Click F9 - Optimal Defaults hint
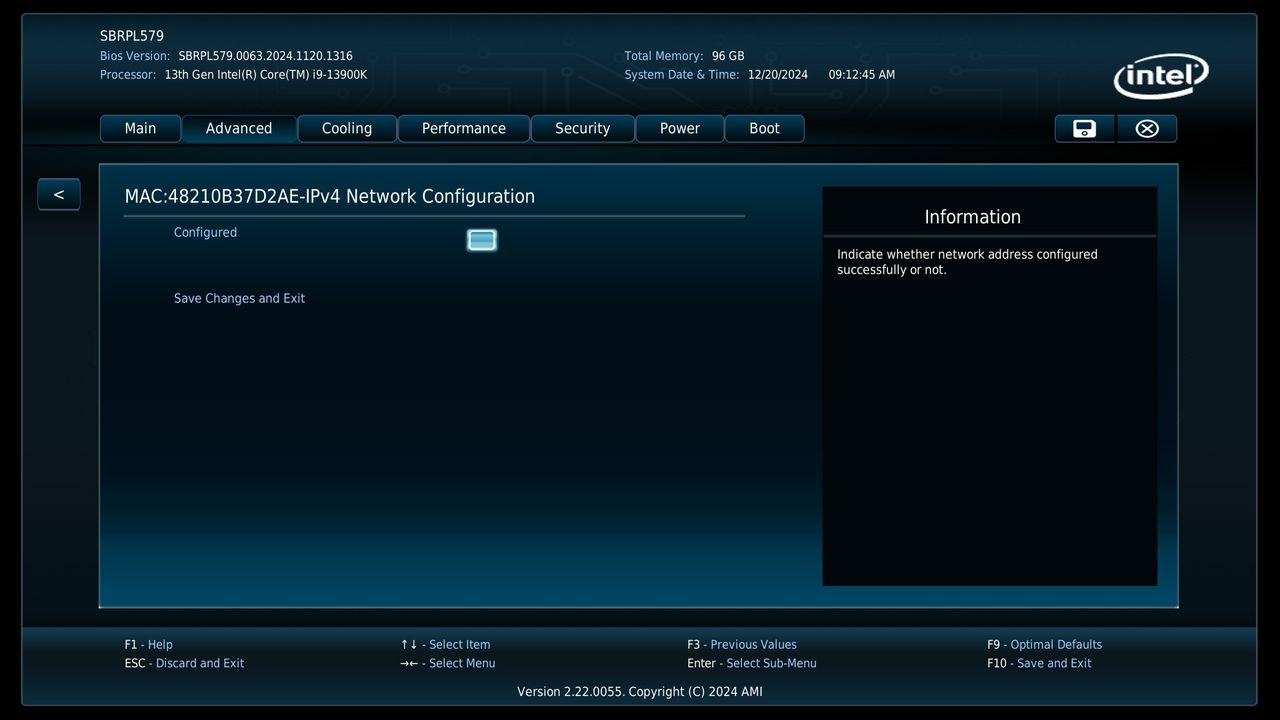This screenshot has width=1280, height=720. [x=1044, y=645]
